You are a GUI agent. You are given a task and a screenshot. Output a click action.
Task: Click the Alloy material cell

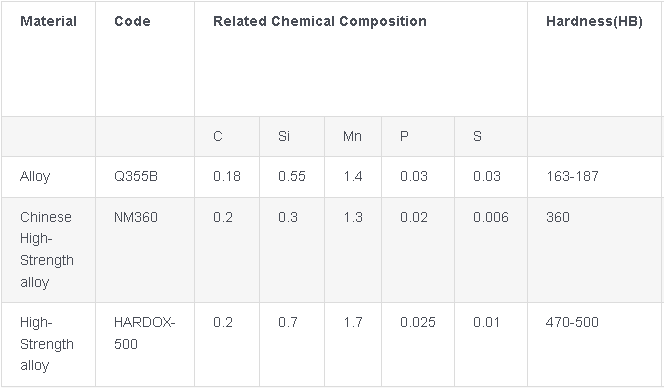[35, 176]
